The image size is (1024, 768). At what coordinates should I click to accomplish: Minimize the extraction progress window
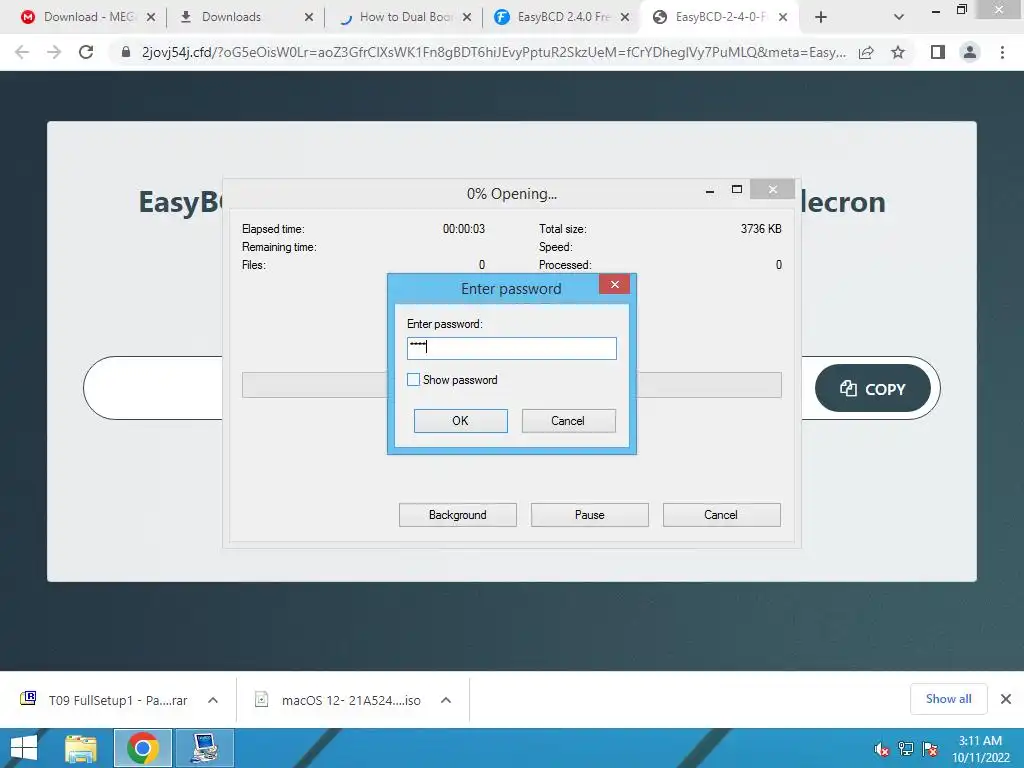710,190
